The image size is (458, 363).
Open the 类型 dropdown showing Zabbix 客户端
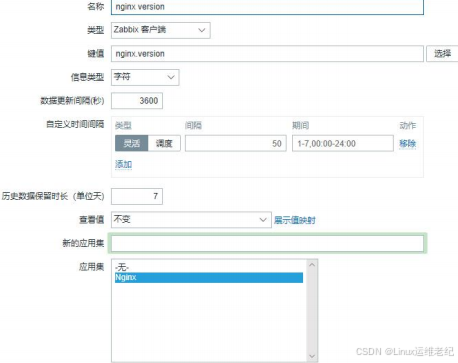[161, 30]
